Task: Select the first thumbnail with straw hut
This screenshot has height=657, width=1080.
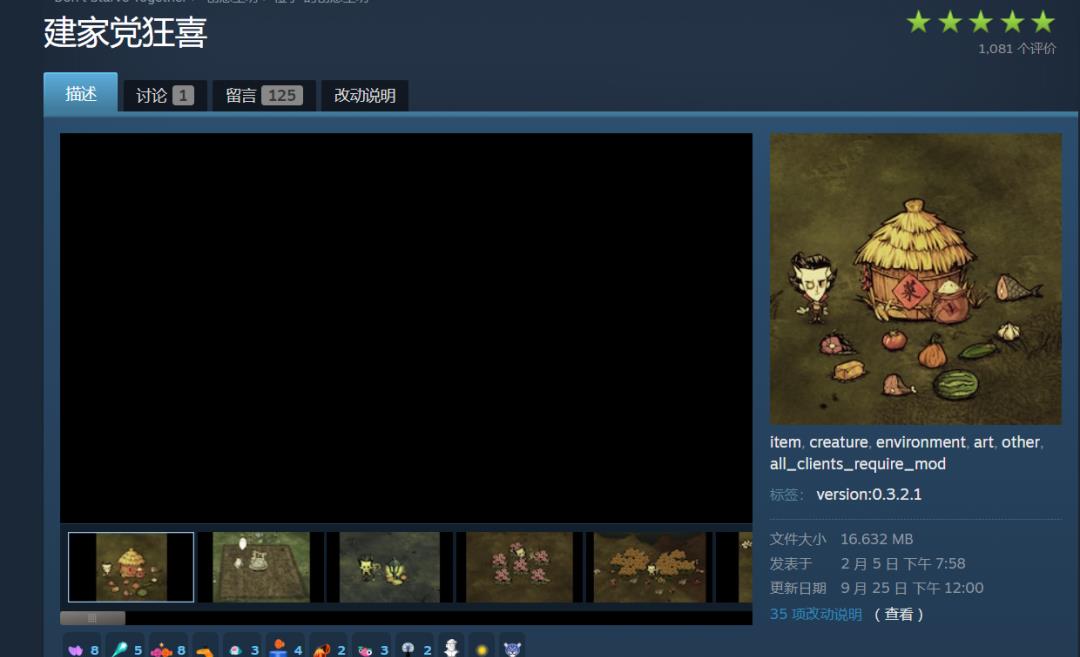Action: coord(131,567)
